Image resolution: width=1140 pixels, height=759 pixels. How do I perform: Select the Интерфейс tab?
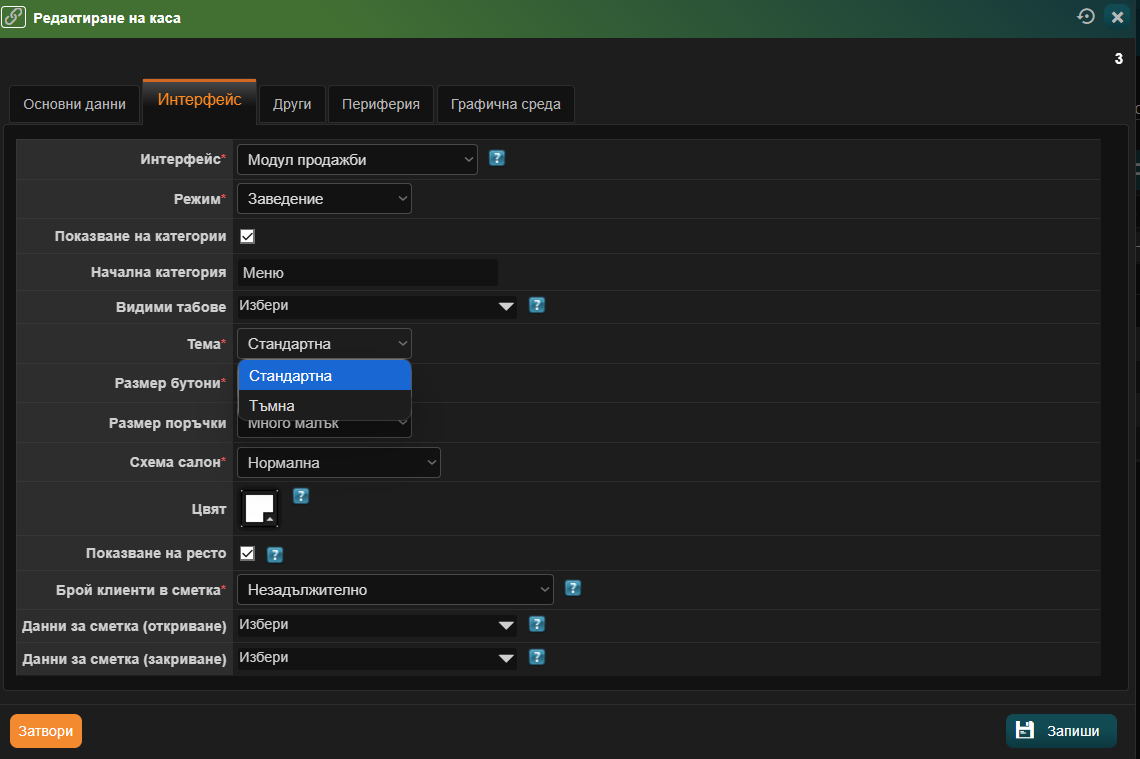click(x=199, y=100)
